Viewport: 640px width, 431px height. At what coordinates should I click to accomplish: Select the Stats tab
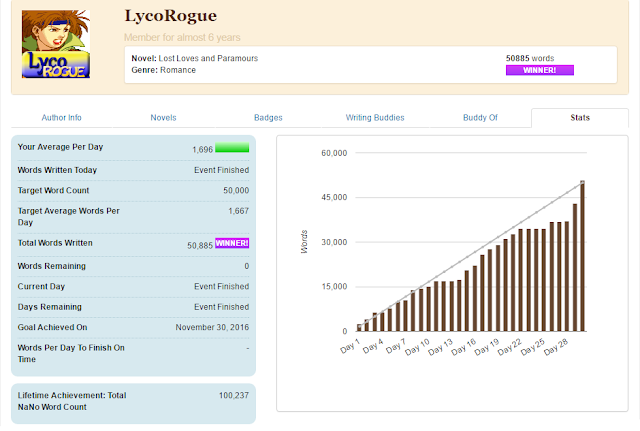[580, 118]
